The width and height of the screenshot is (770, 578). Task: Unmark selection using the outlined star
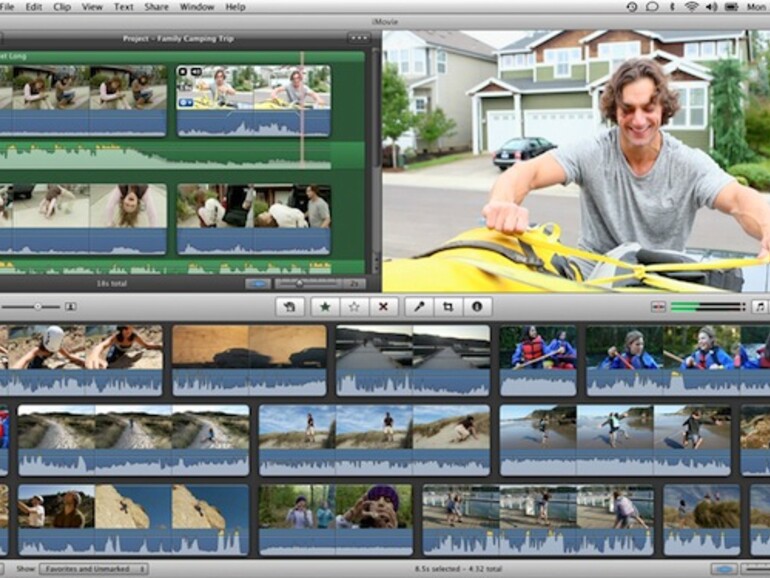point(352,307)
